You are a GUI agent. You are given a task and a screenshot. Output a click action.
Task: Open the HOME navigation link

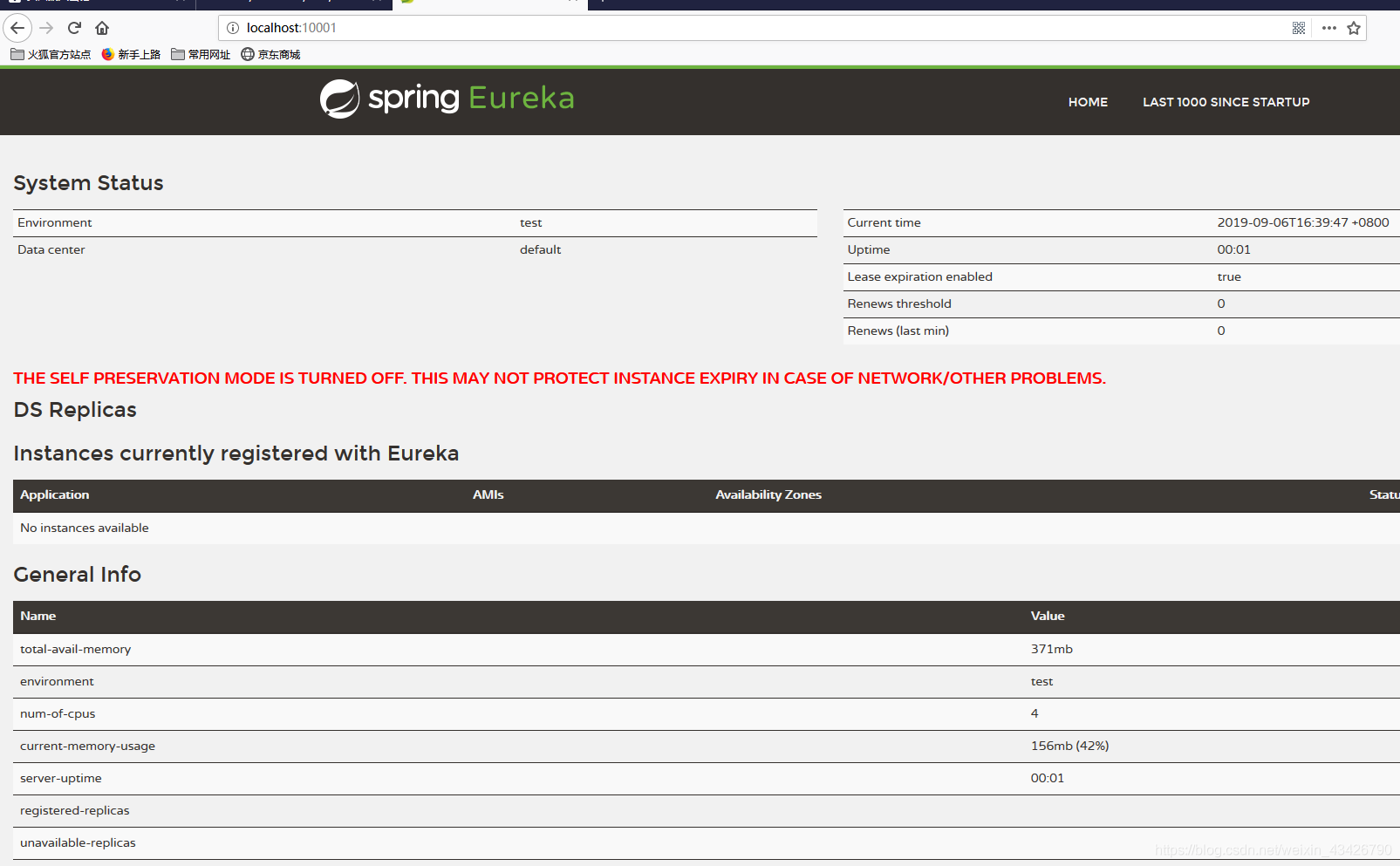[x=1088, y=102]
